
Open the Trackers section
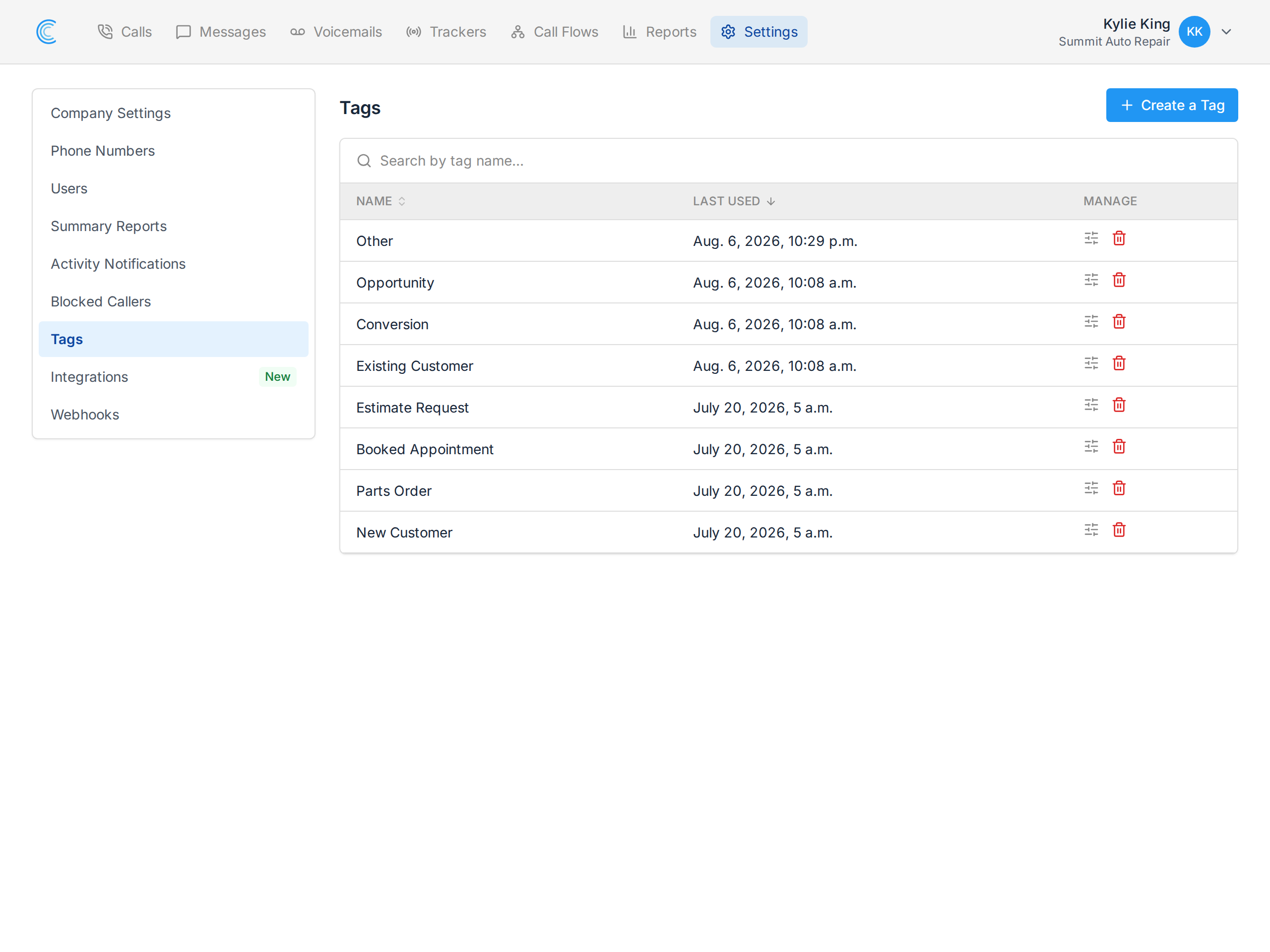446,32
